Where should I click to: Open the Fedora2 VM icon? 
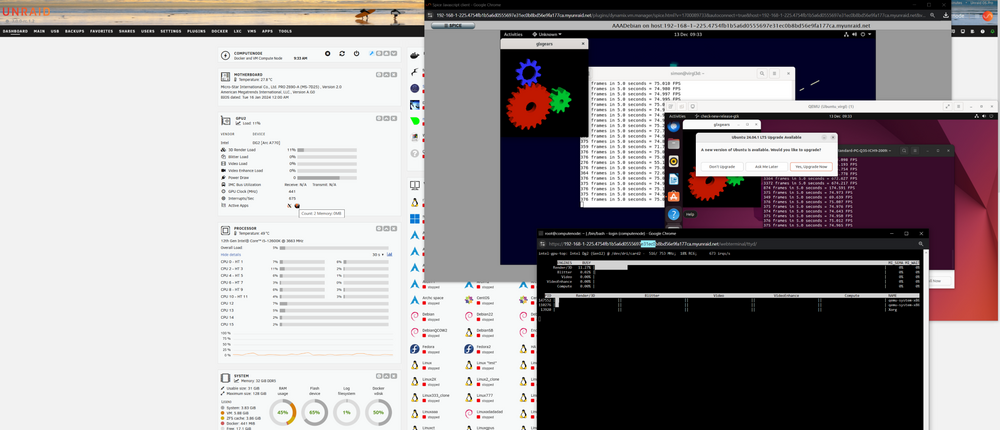469,349
